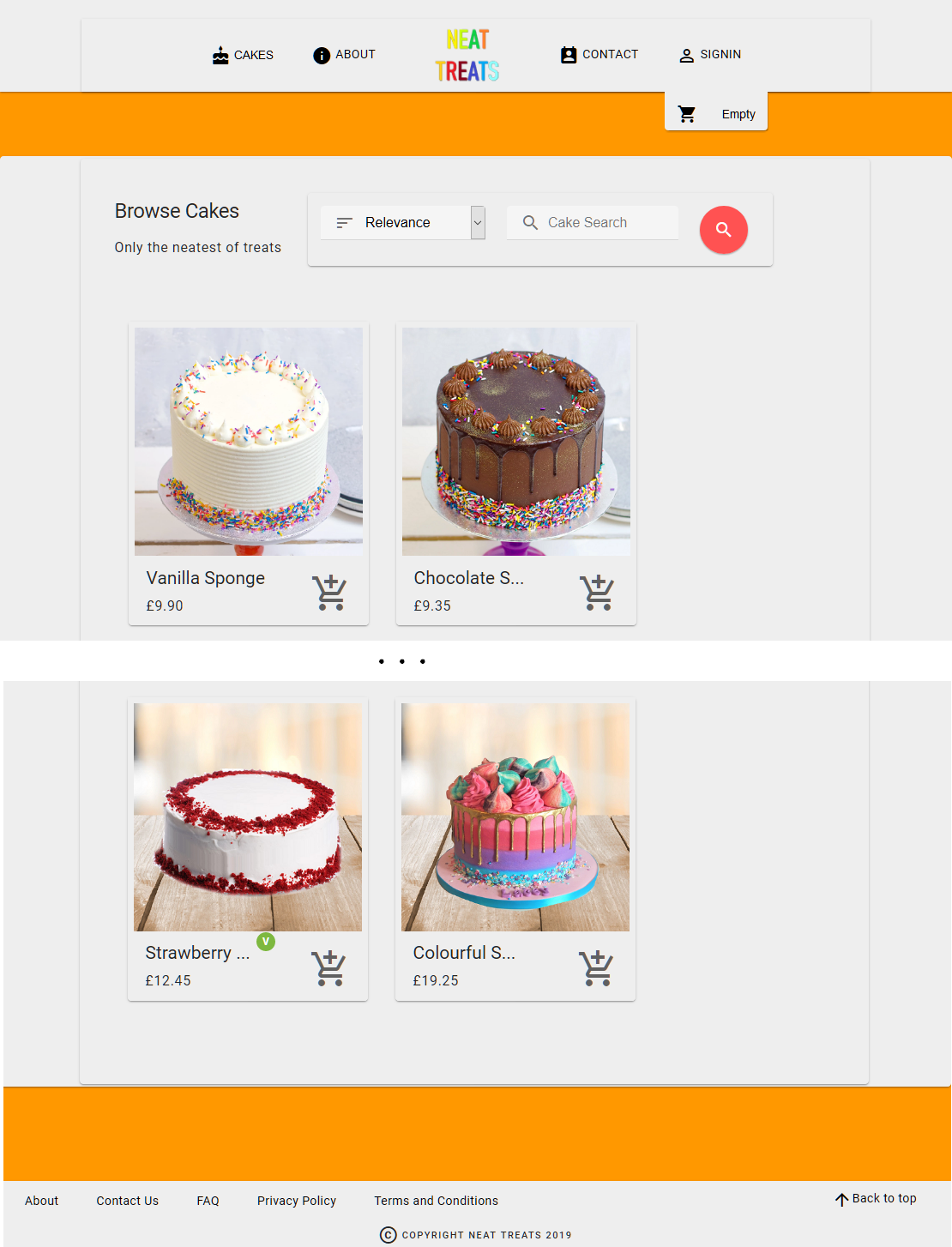Open the Contact page
The height and width of the screenshot is (1247, 952).
(600, 55)
